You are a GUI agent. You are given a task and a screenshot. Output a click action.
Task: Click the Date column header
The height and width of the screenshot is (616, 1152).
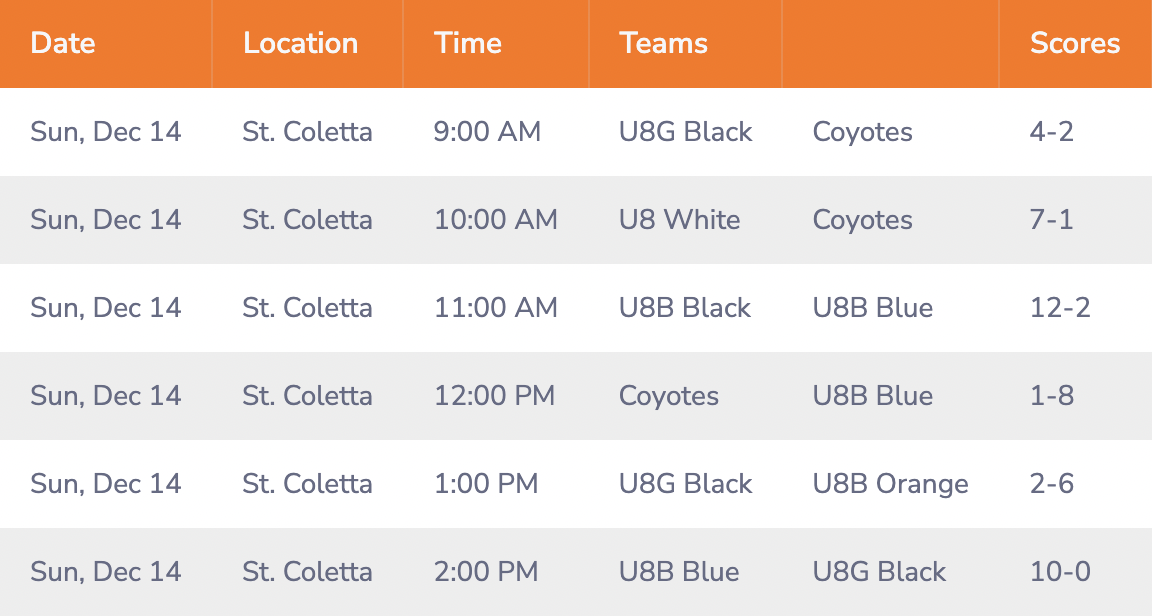(62, 43)
